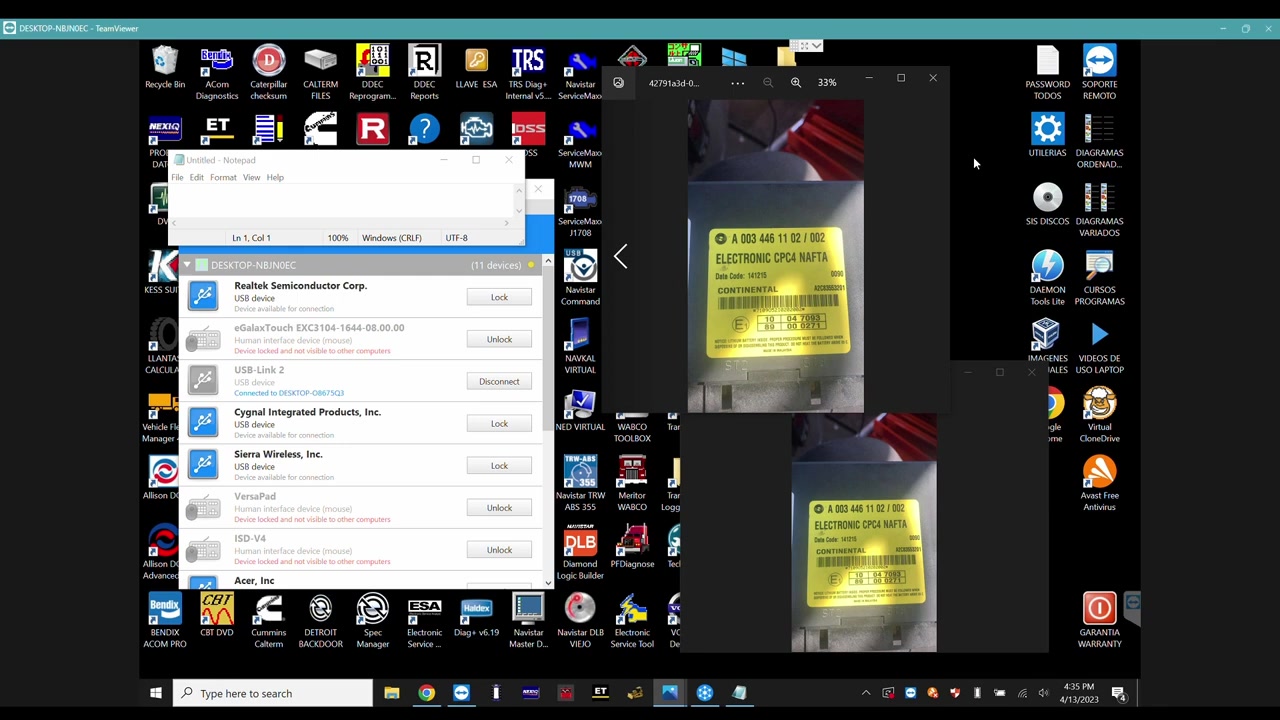The height and width of the screenshot is (720, 1280).
Task: Open CURSOS PROGRAMAS desktop icon
Action: pyautogui.click(x=1099, y=278)
